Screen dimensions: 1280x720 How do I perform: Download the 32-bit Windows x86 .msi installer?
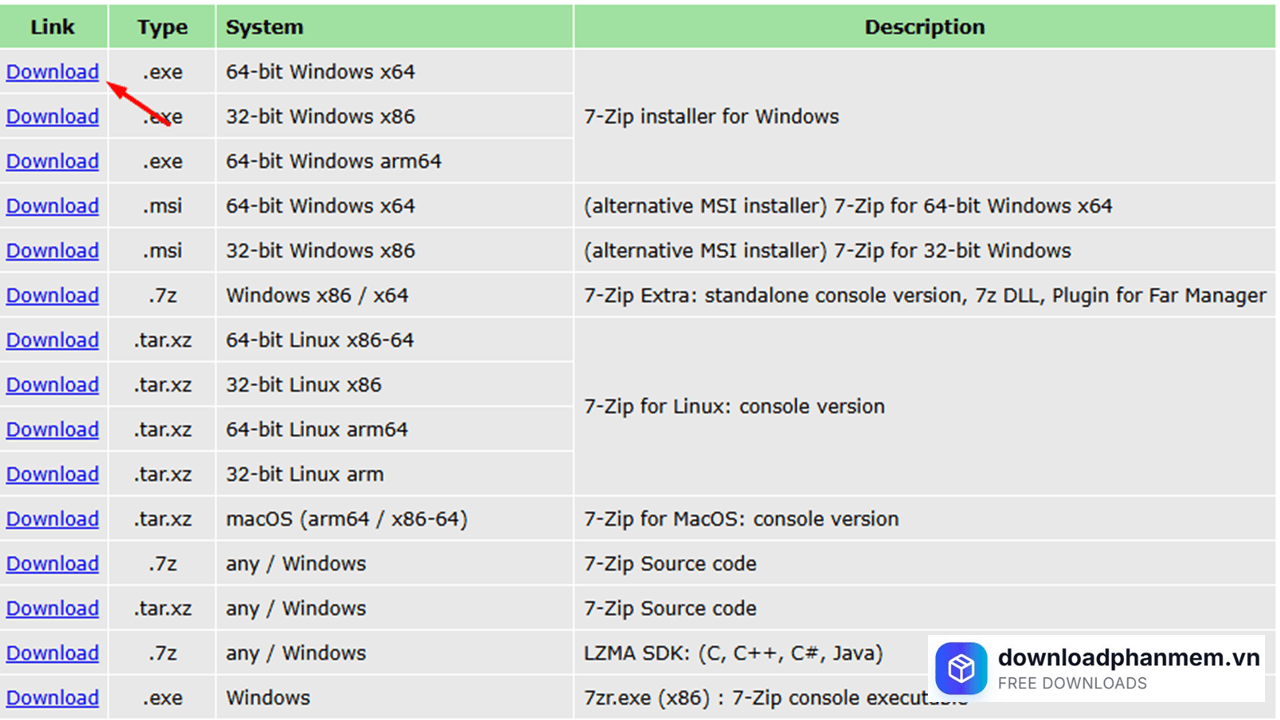[x=52, y=251]
